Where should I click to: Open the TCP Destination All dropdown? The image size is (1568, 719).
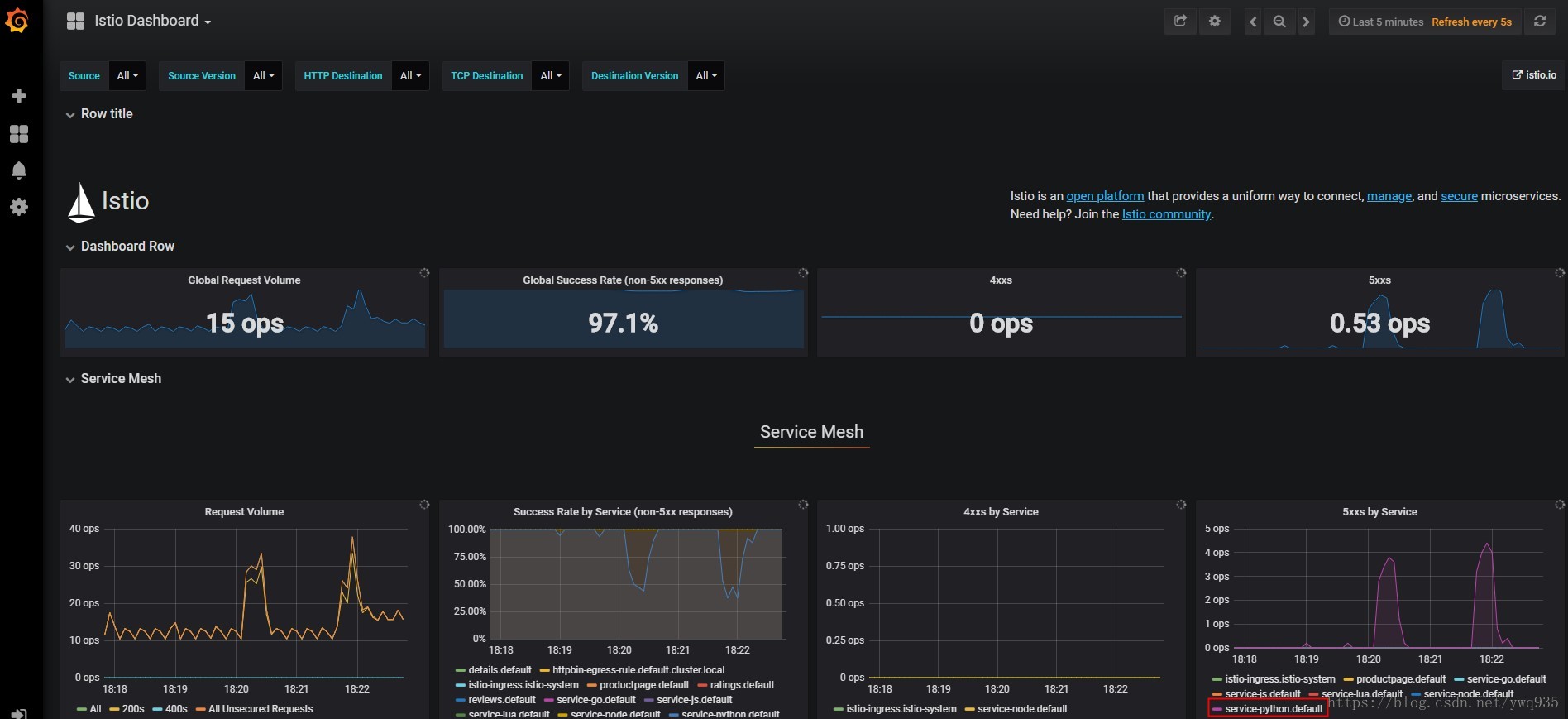pyautogui.click(x=551, y=75)
